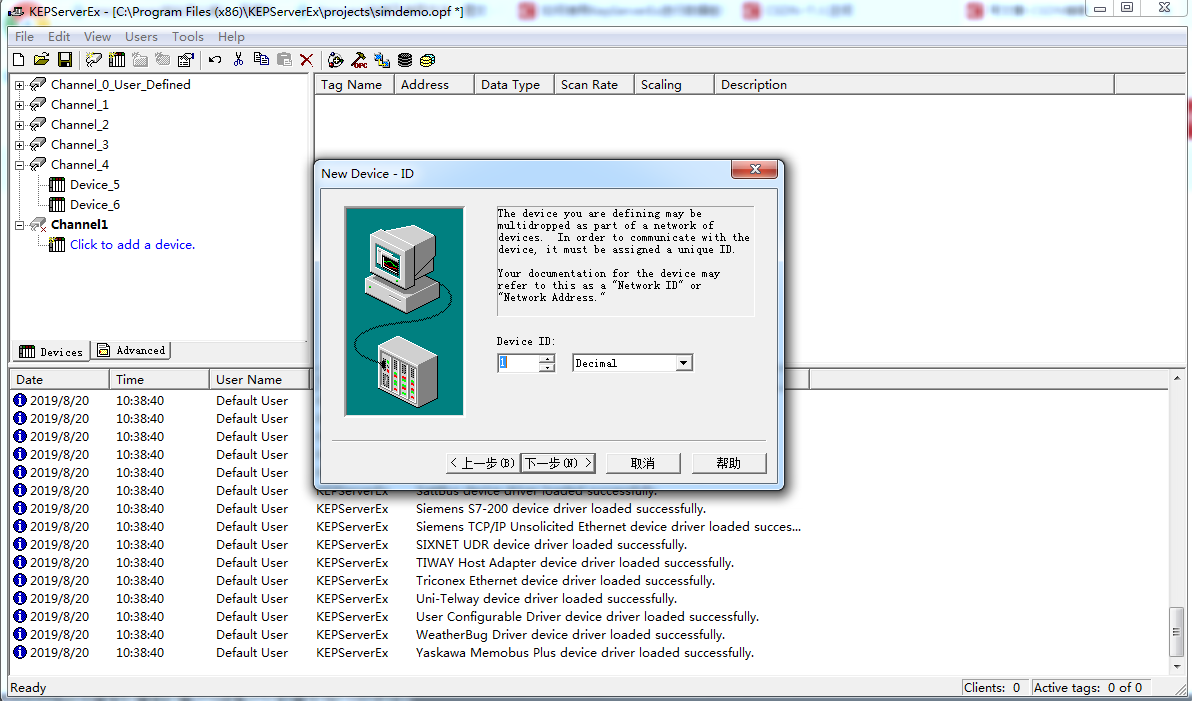Viewport: 1192px width, 701px height.
Task: Click the greyed New Tag icon
Action: coord(163,59)
